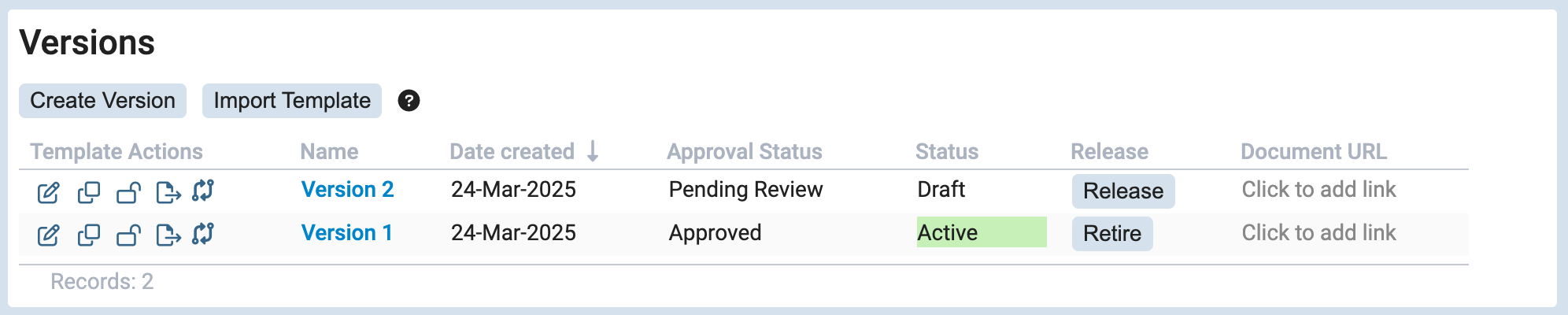The image size is (1568, 315).
Task: Copy Version 1 using the duplicate icon
Action: (x=88, y=235)
